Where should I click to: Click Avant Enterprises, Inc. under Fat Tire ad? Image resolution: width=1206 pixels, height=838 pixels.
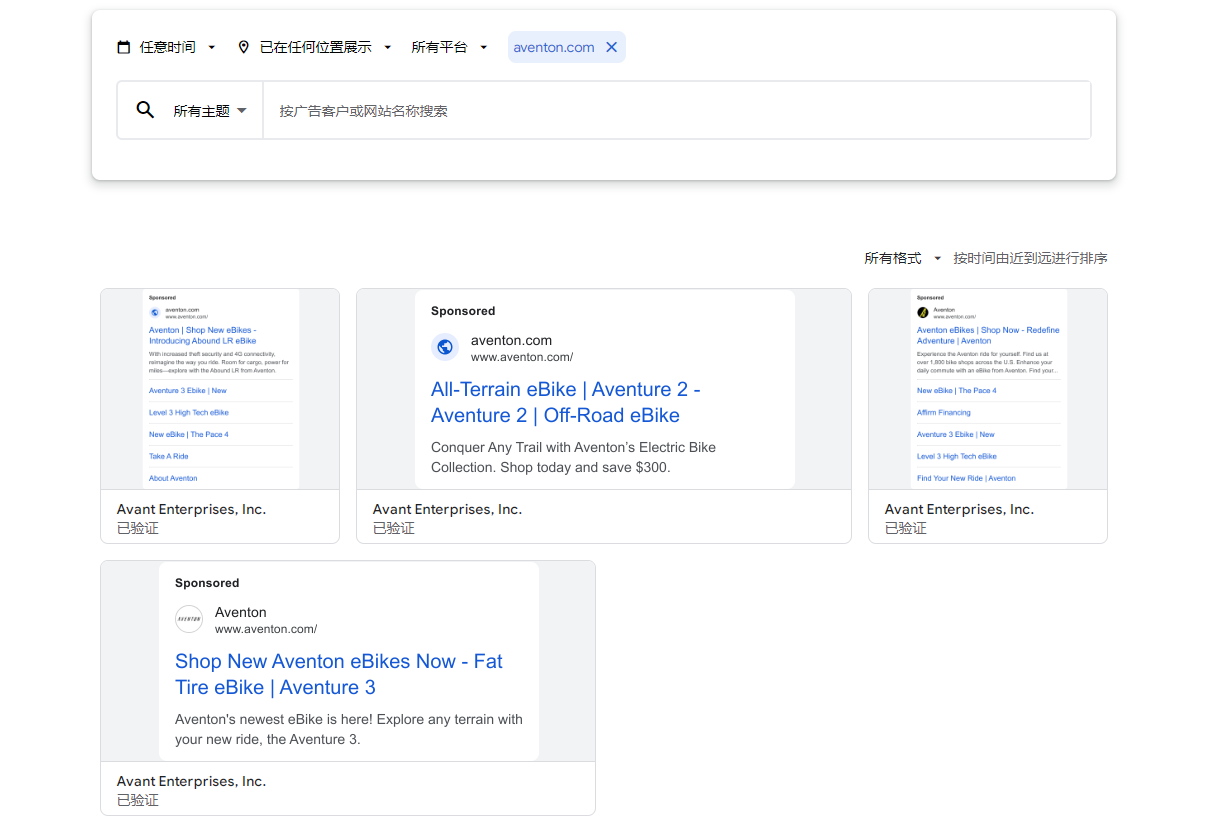click(191, 781)
